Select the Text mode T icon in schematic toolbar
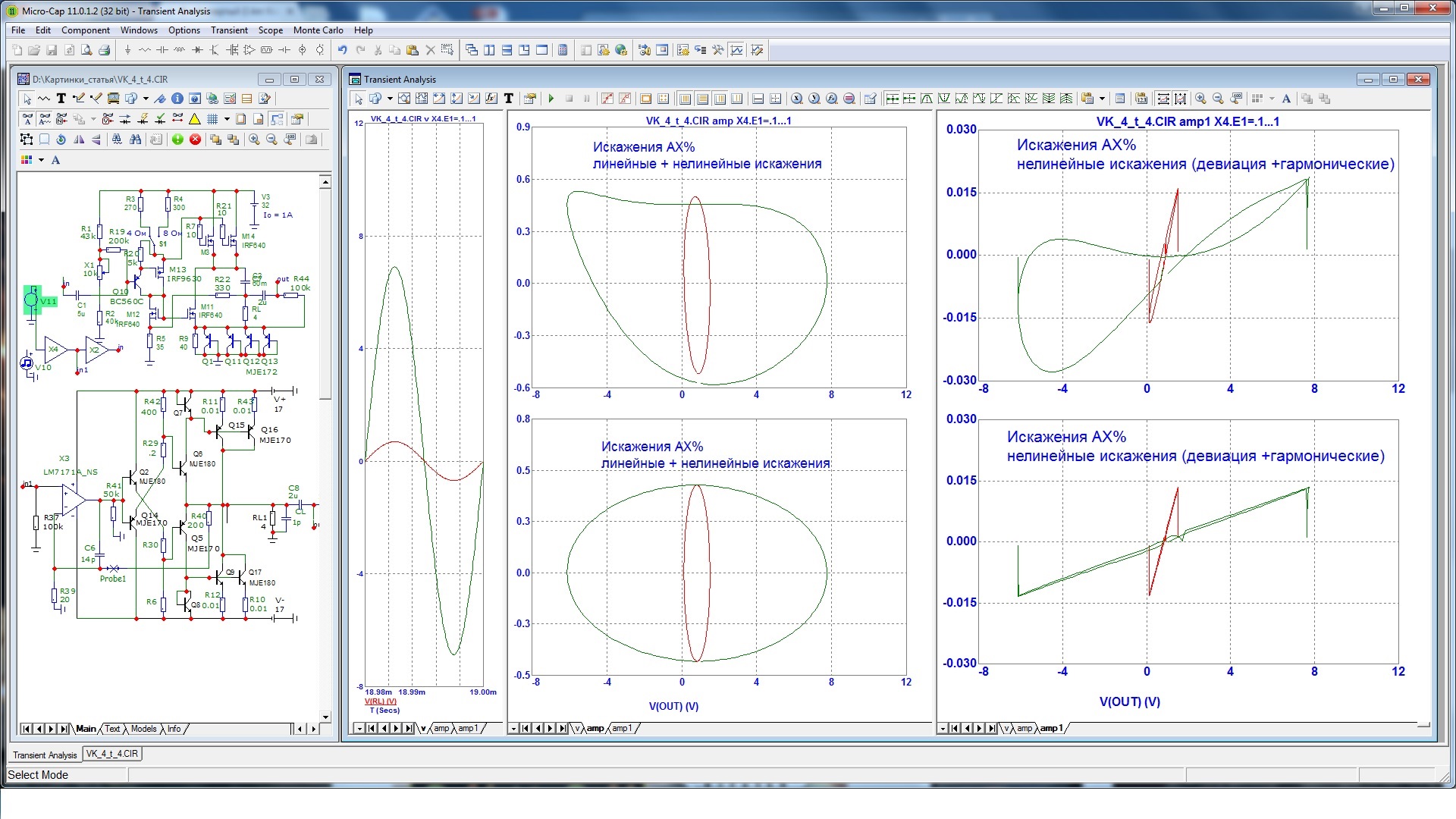1456x819 pixels. click(x=61, y=99)
